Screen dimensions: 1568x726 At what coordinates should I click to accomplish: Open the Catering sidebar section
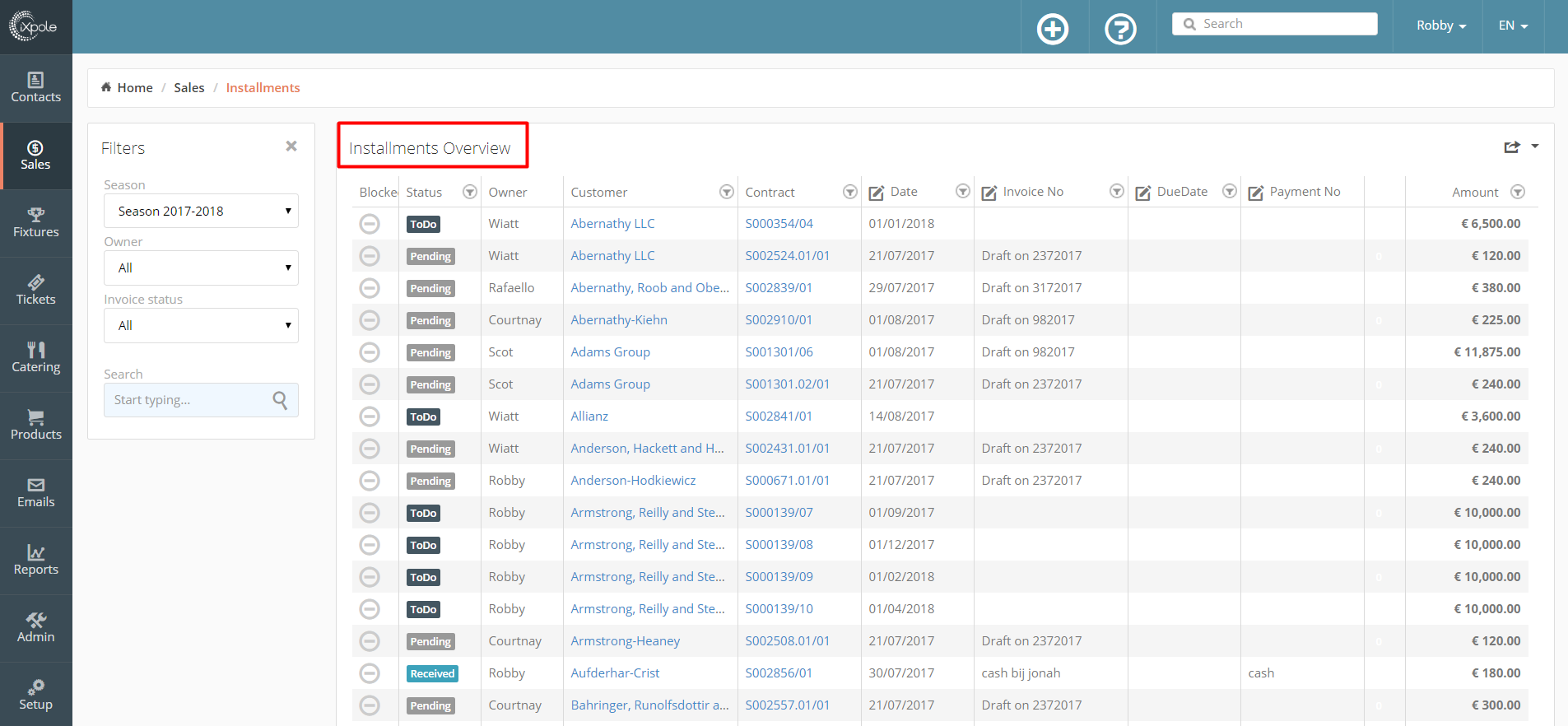point(35,358)
